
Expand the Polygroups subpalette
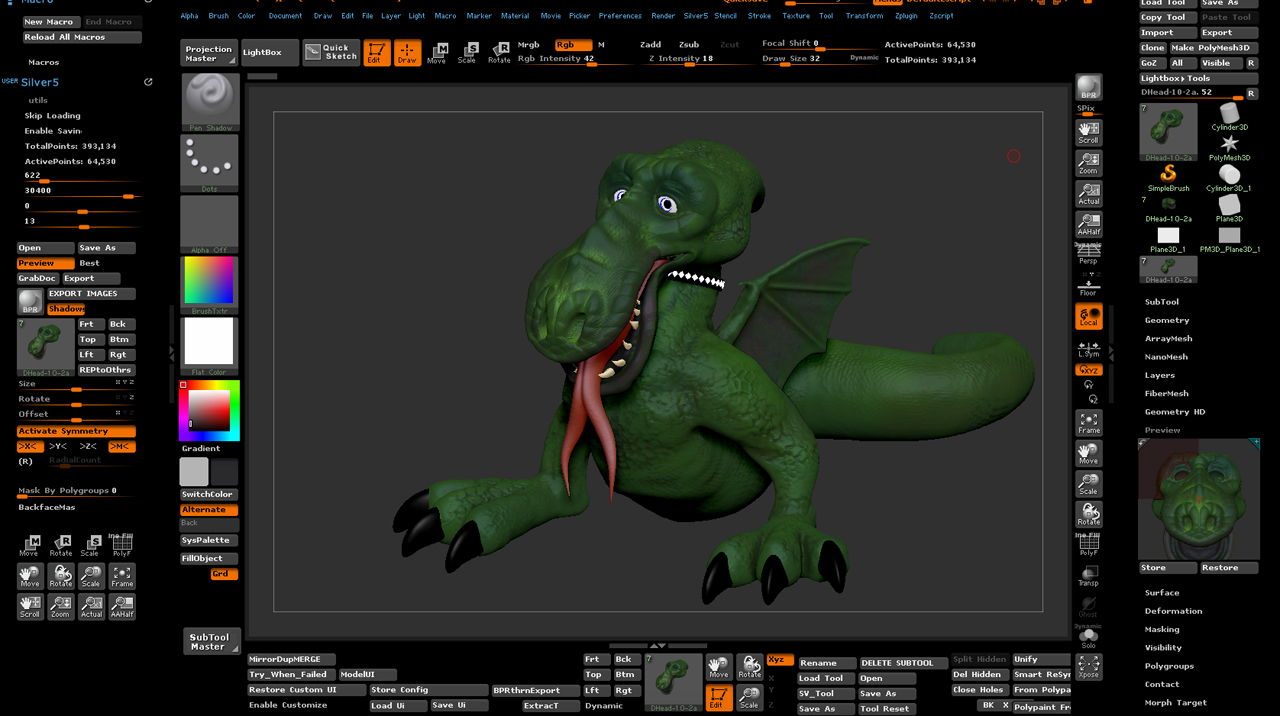[1169, 666]
